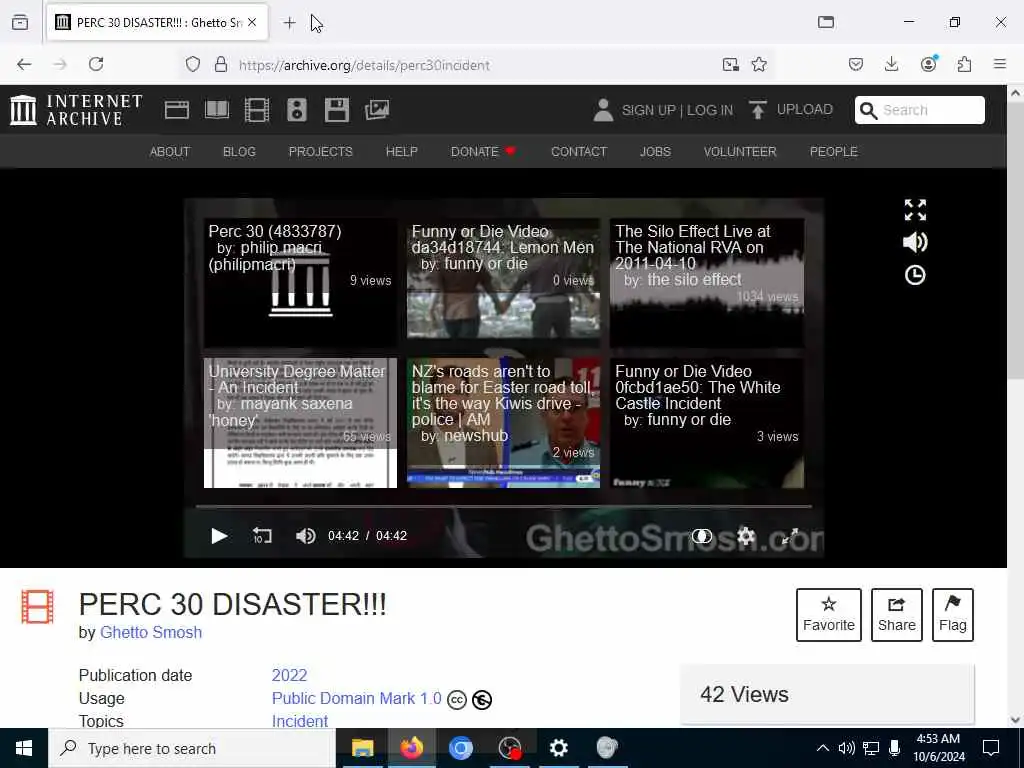Open the Internet Archive home logo
The image size is (1024, 768).
pos(76,110)
